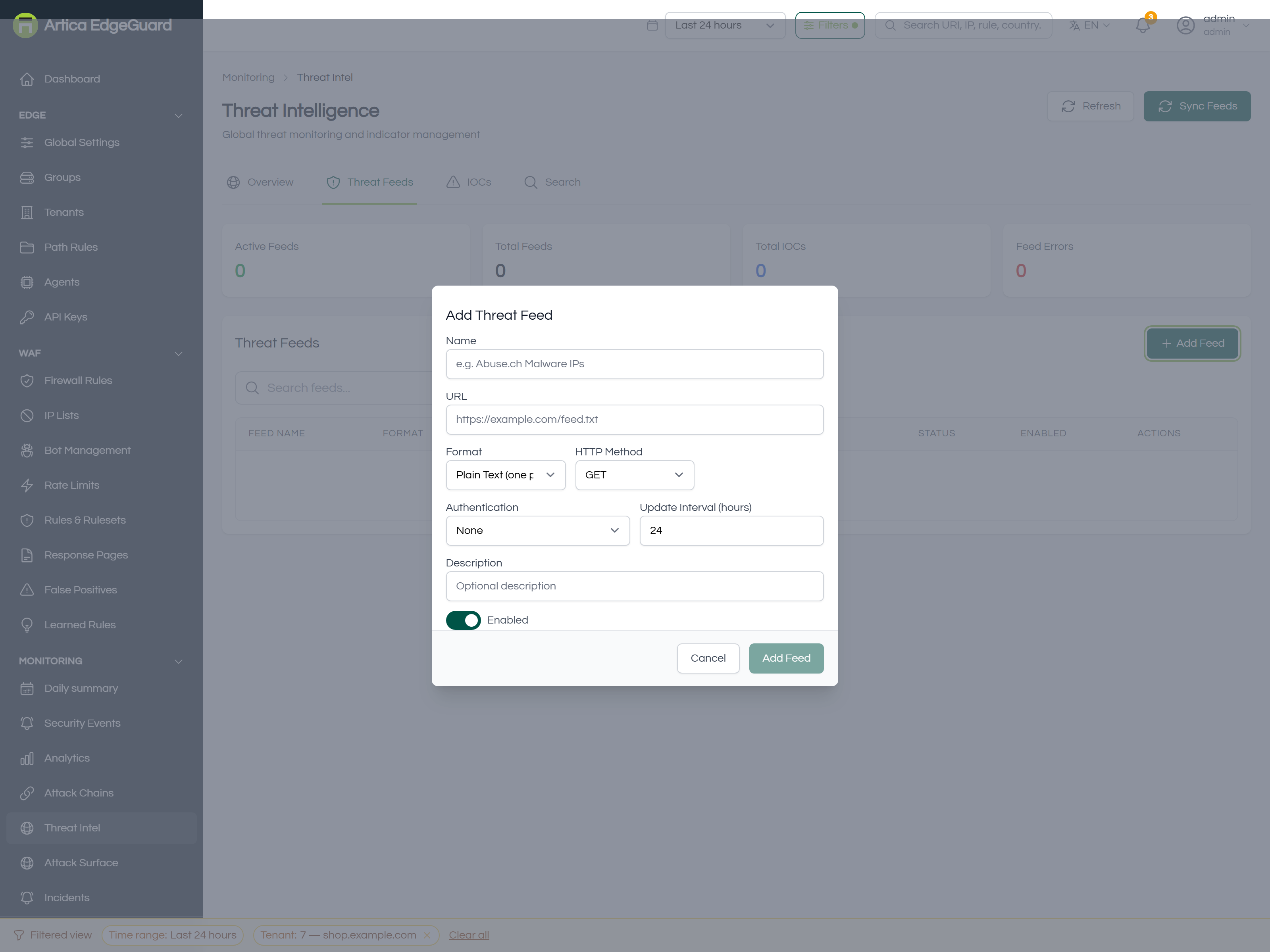Click Cancel in the dialog
This screenshot has height=952, width=1270.
(x=708, y=658)
